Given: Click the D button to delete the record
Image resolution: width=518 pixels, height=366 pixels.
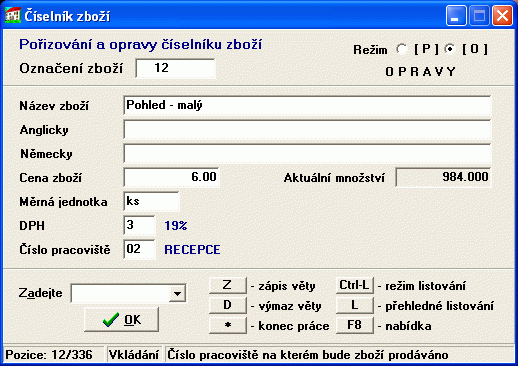Looking at the screenshot, I should pyautogui.click(x=228, y=305).
